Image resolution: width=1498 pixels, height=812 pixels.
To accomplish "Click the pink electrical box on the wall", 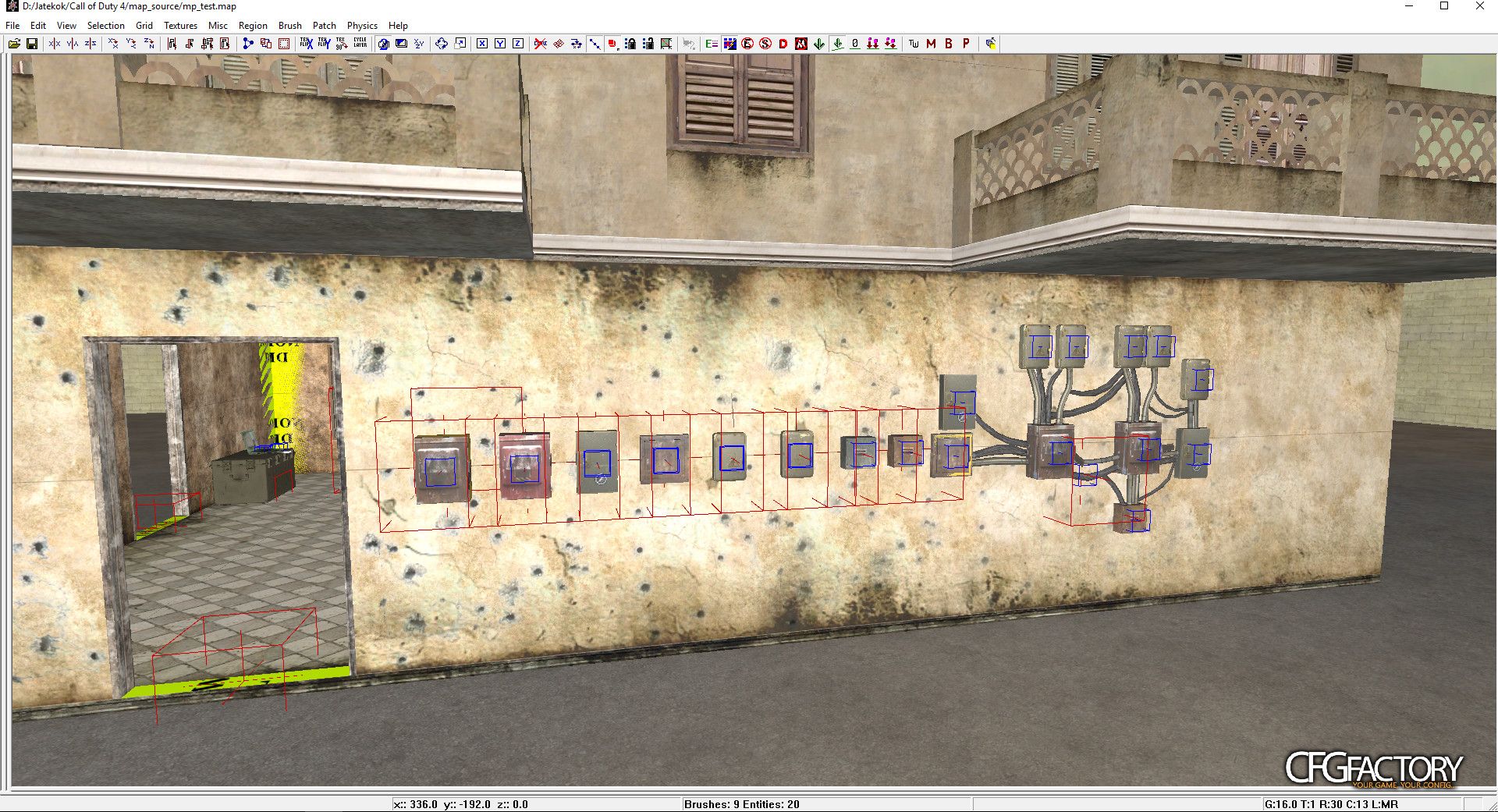I will tap(524, 467).
